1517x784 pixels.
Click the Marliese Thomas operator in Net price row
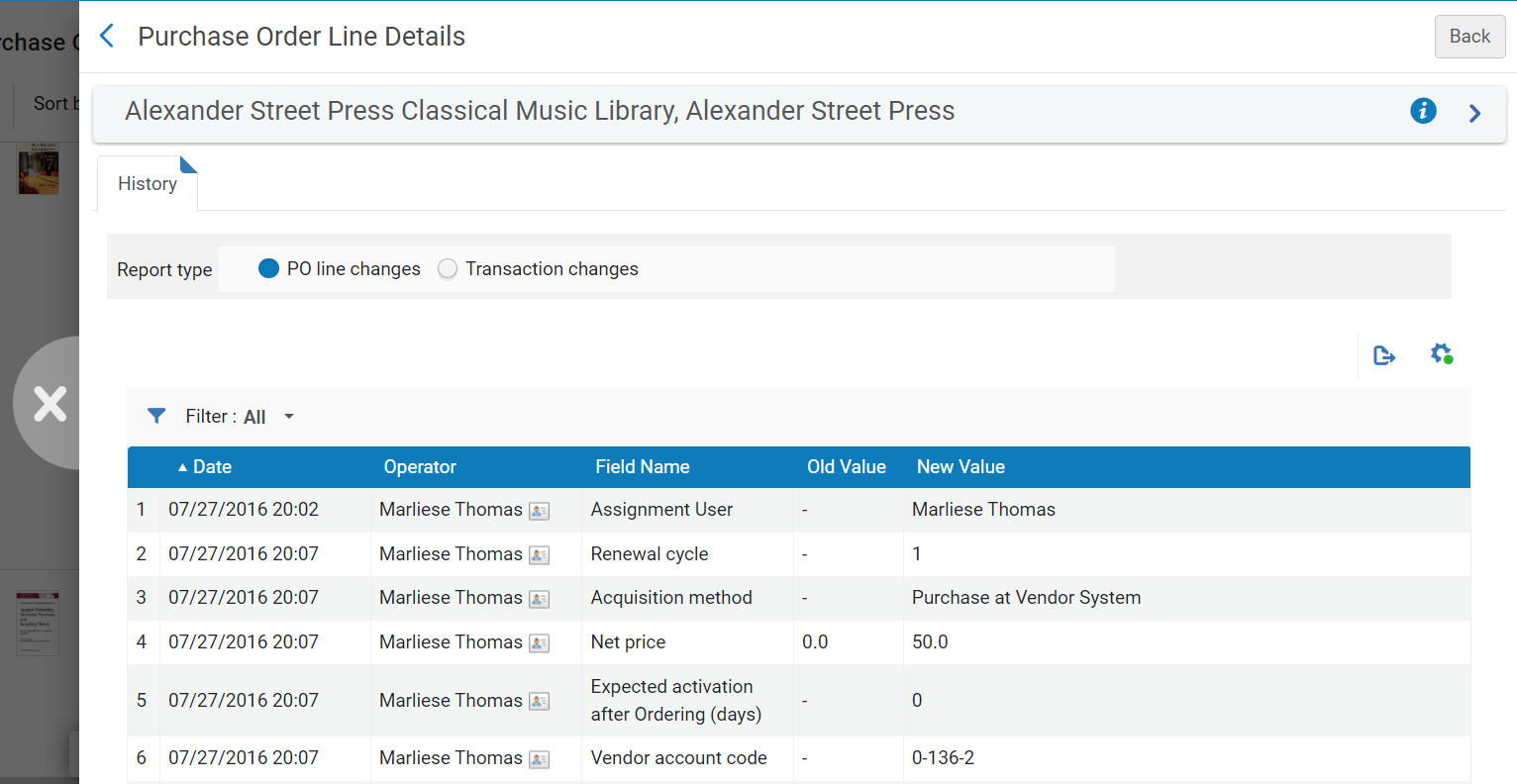tap(451, 642)
